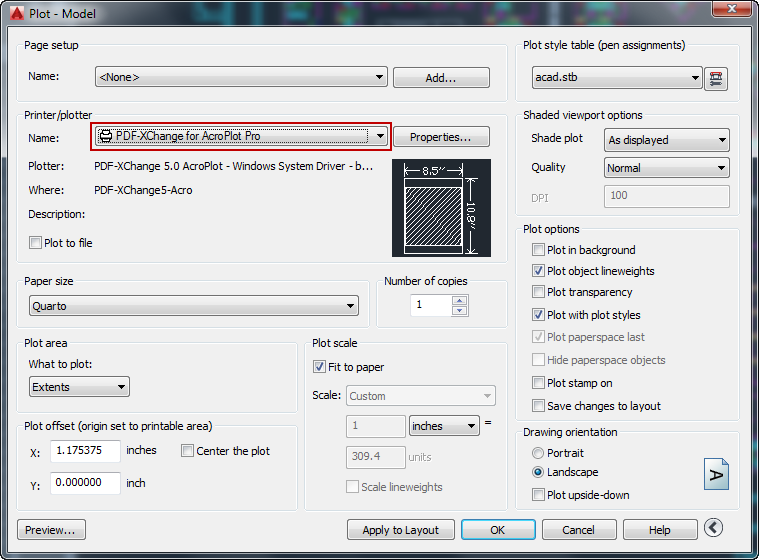Click the Y plot offset field
This screenshot has height=560, width=759.
pos(85,483)
